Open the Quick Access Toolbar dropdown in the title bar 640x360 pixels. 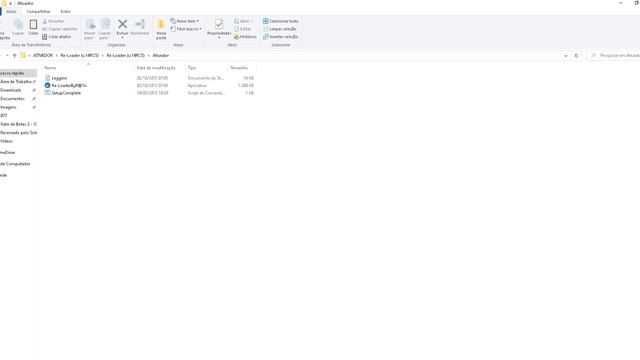coord(11,3)
